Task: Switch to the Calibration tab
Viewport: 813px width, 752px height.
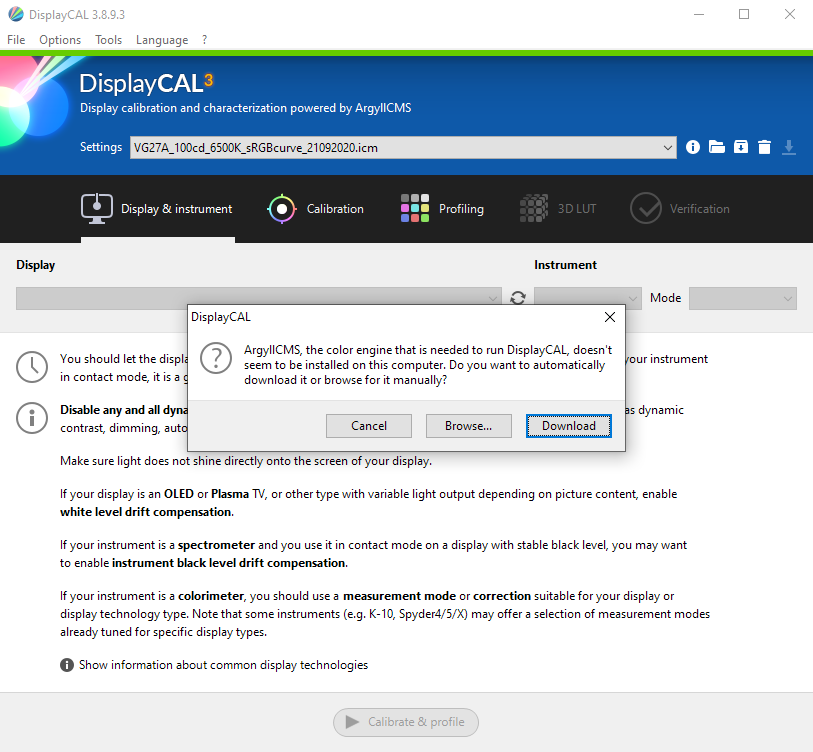Action: 315,208
